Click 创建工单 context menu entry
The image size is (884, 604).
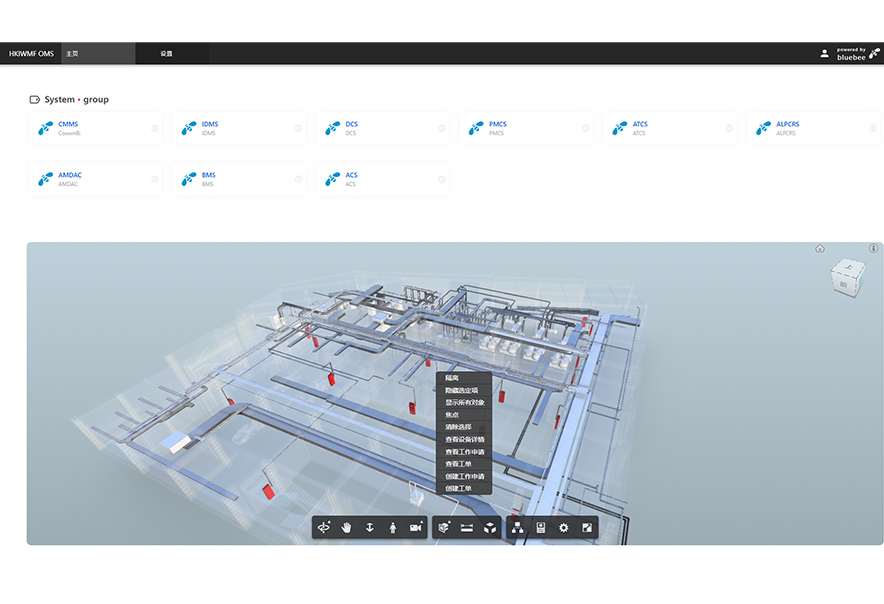coord(458,488)
